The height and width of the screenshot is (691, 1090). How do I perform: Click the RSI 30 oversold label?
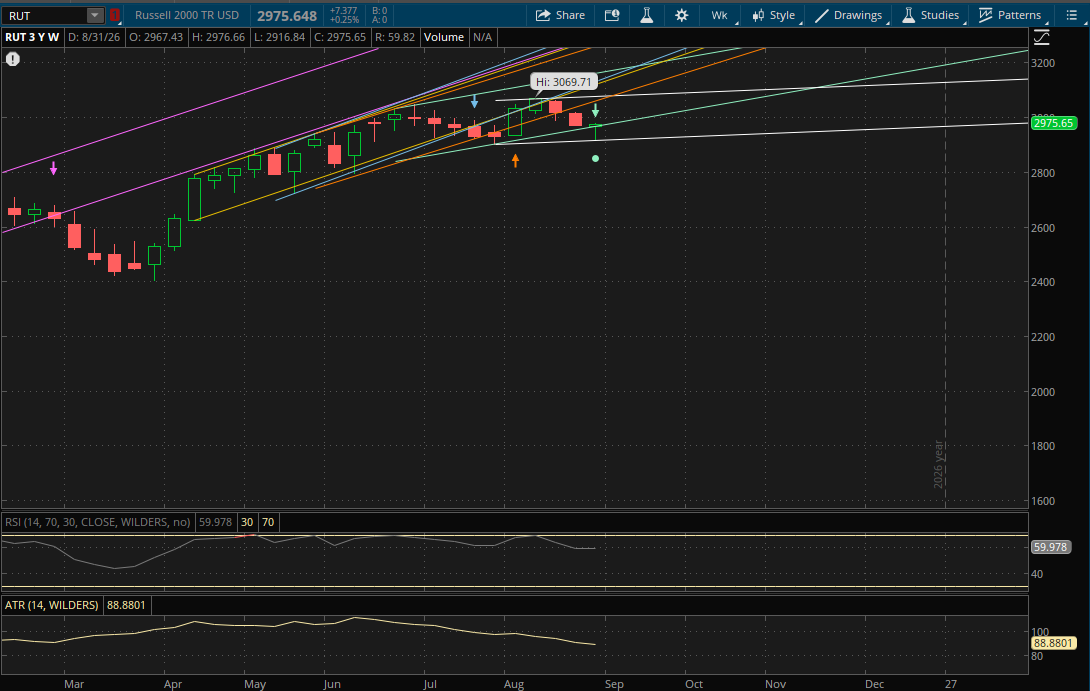click(x=247, y=522)
